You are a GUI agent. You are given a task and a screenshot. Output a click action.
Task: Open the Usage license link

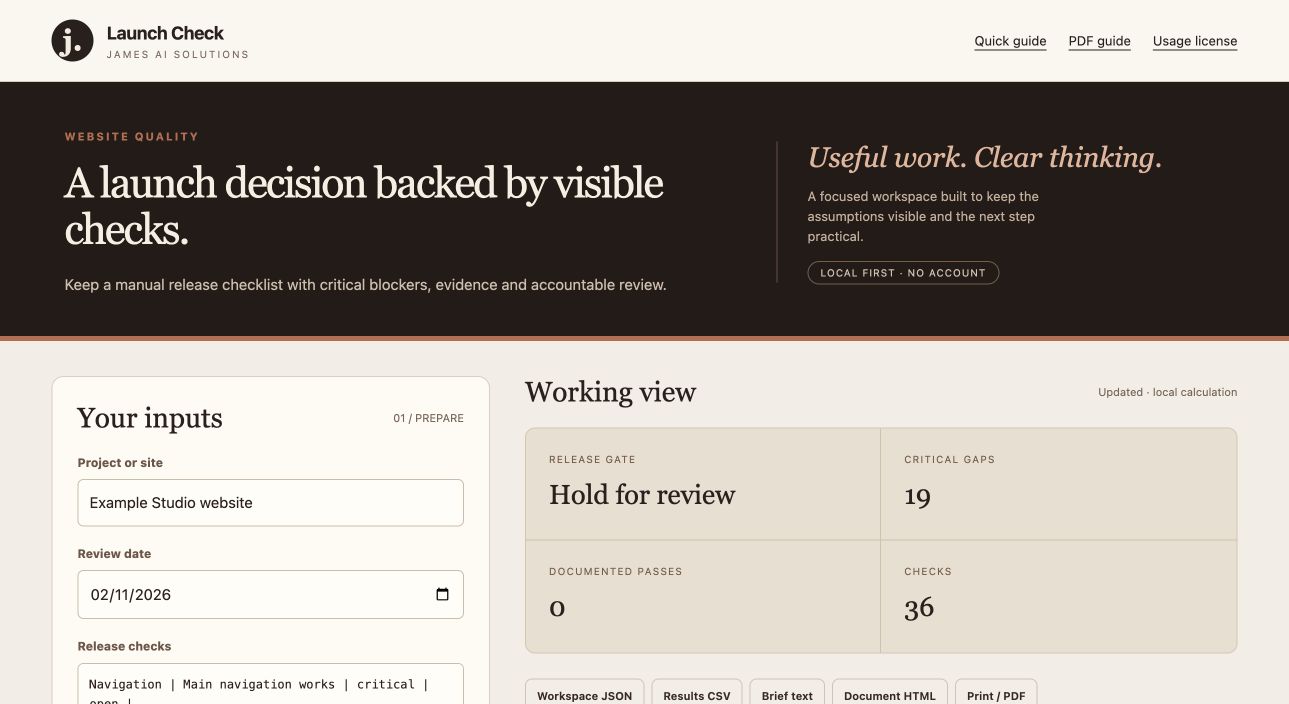[x=1195, y=41]
